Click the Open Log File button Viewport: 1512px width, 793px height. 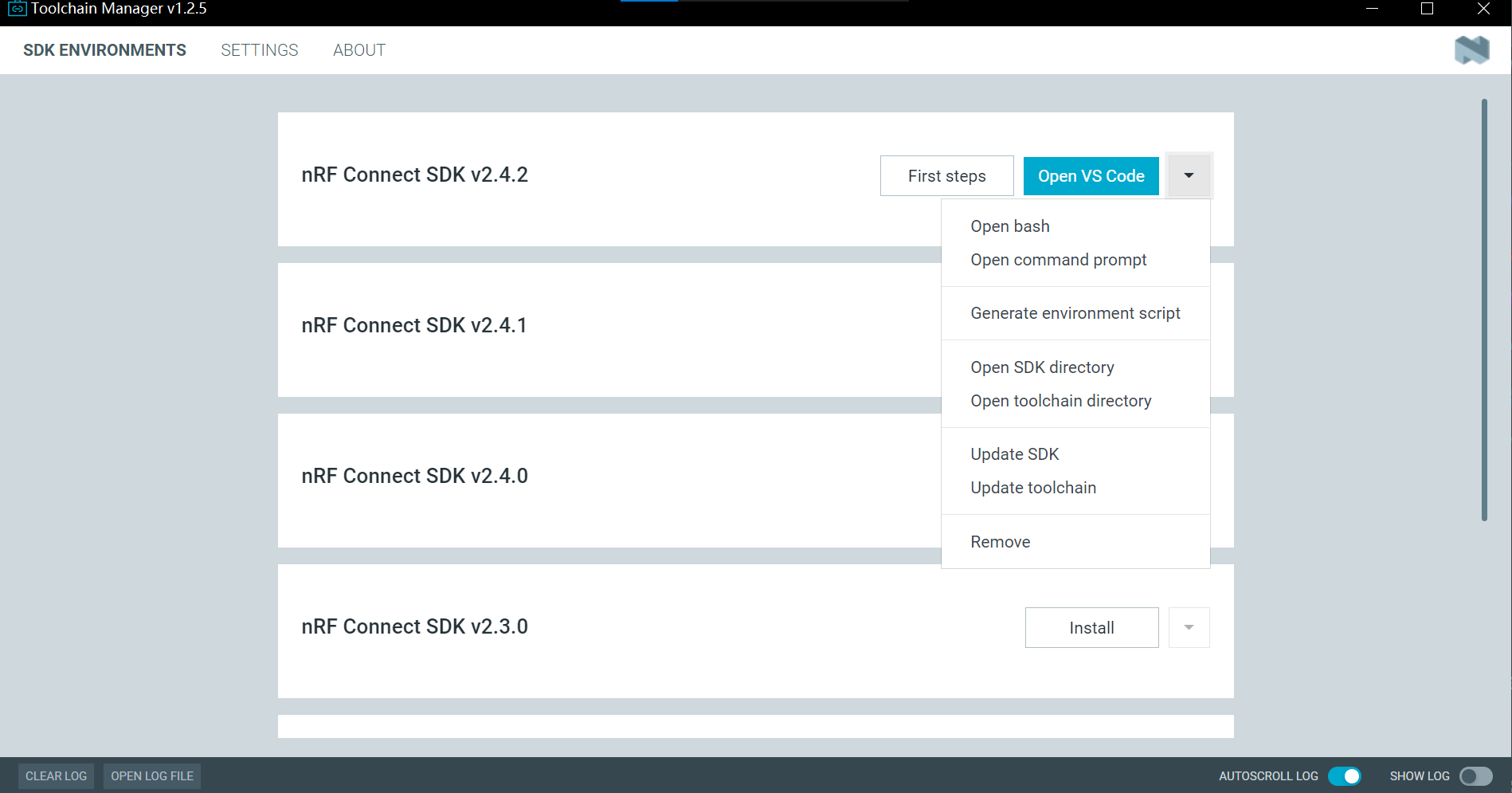[152, 776]
